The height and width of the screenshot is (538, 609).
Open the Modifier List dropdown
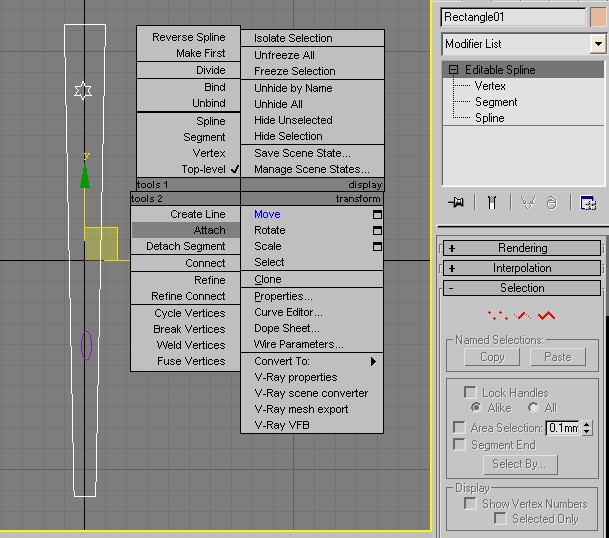[597, 44]
